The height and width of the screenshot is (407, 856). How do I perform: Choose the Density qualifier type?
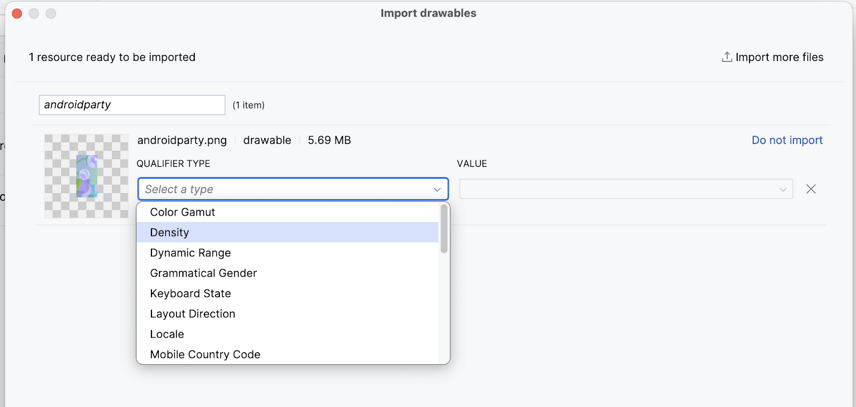click(170, 232)
